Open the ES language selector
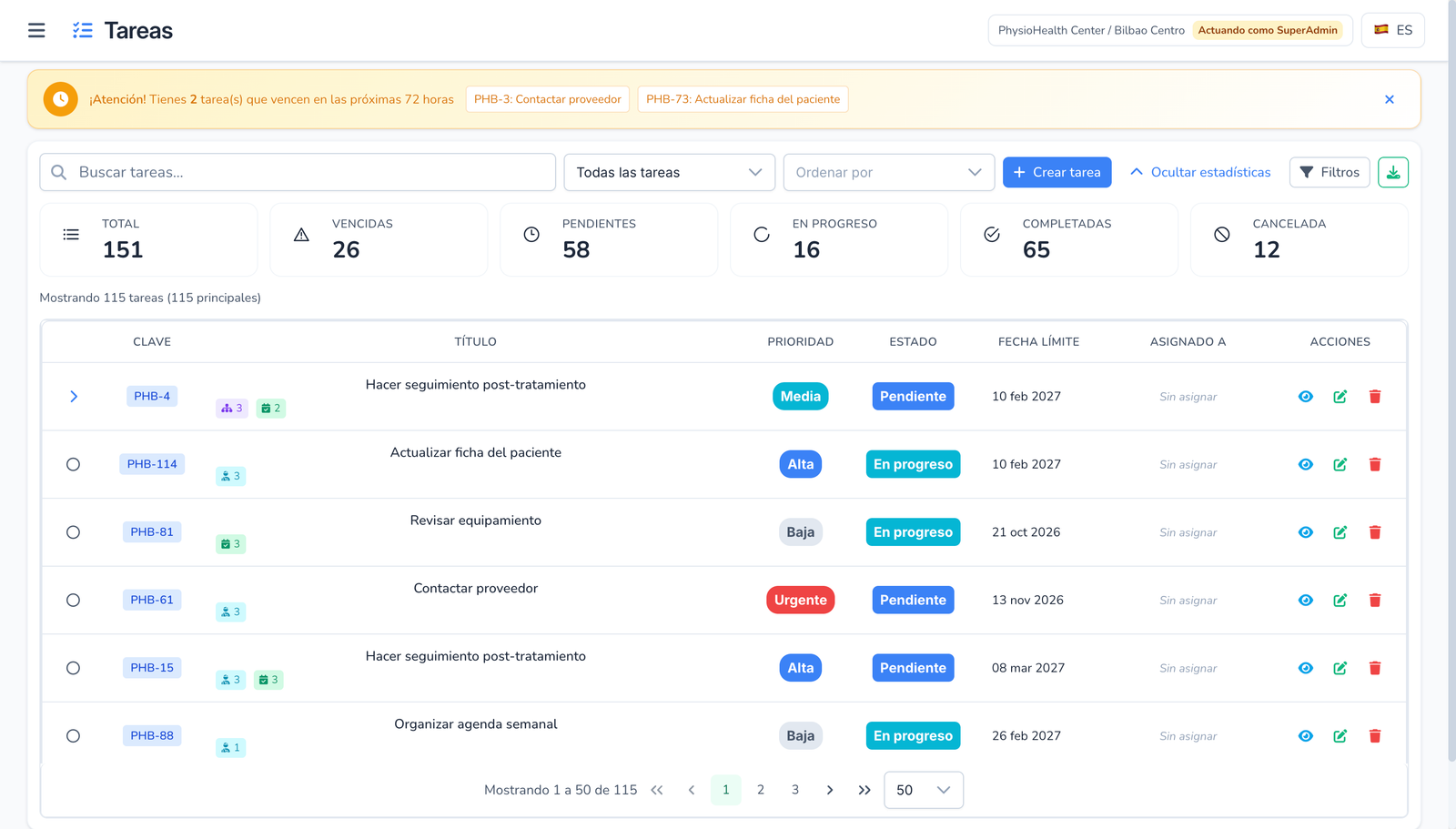Viewport: 1456px width, 829px height. click(1392, 30)
